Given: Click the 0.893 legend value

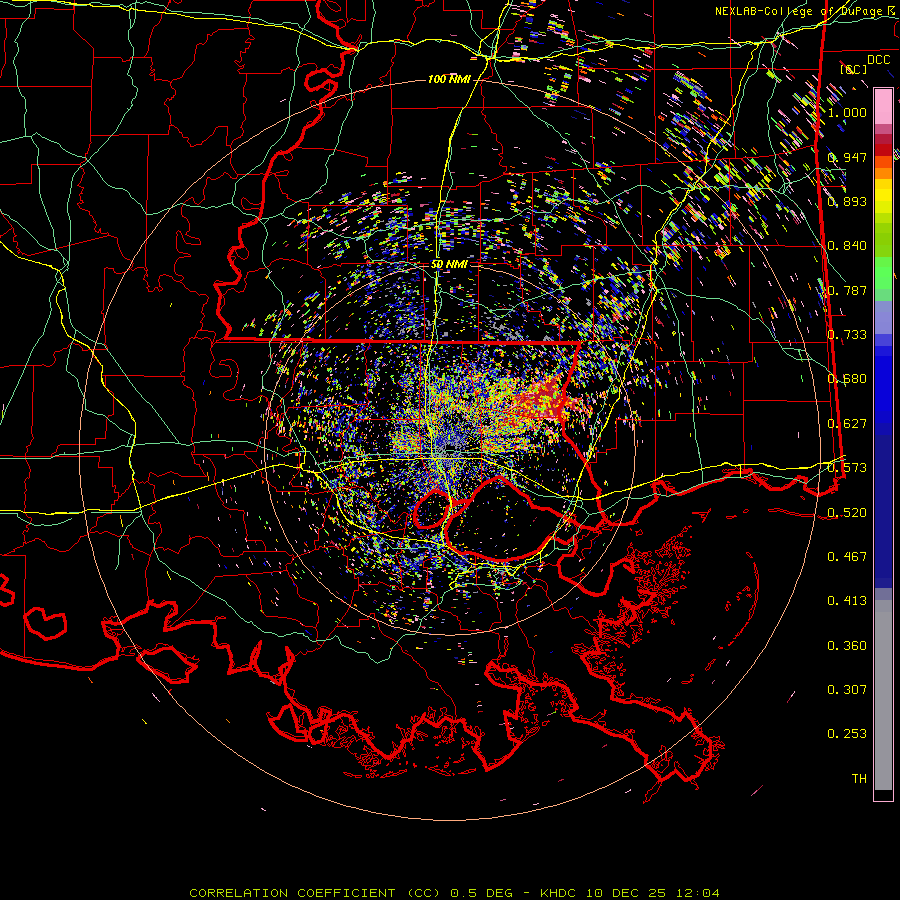Looking at the screenshot, I should point(847,201).
